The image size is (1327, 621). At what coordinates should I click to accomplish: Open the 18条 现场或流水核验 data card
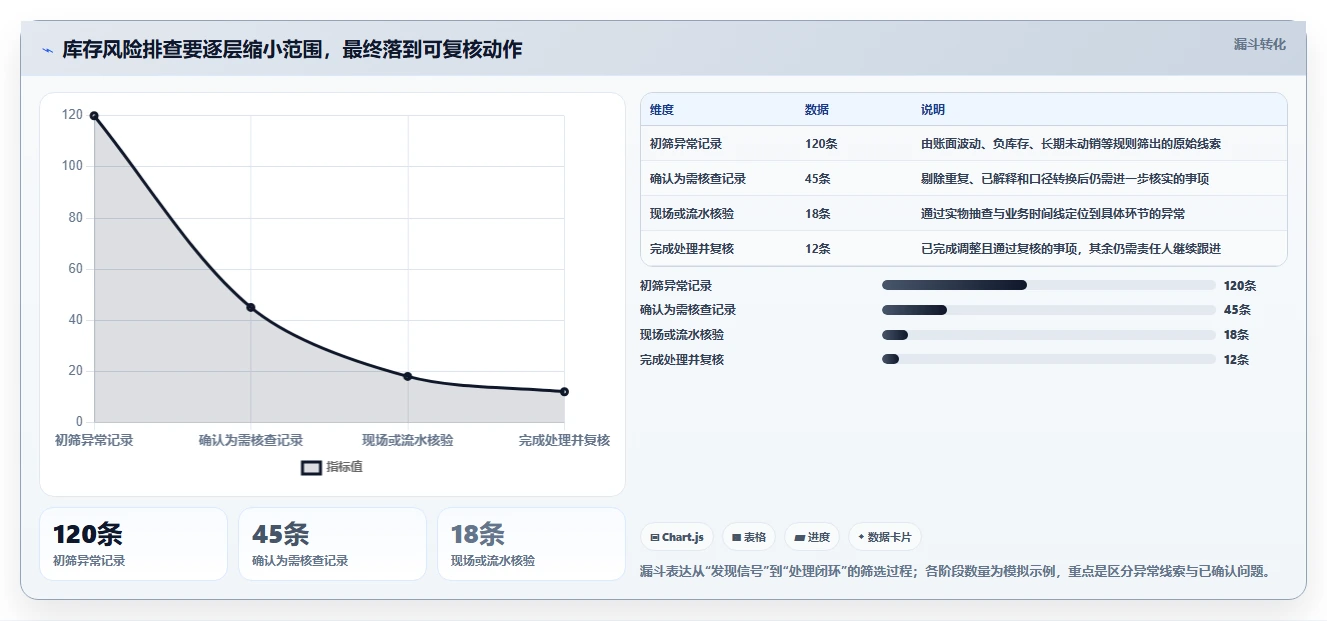[x=531, y=544]
